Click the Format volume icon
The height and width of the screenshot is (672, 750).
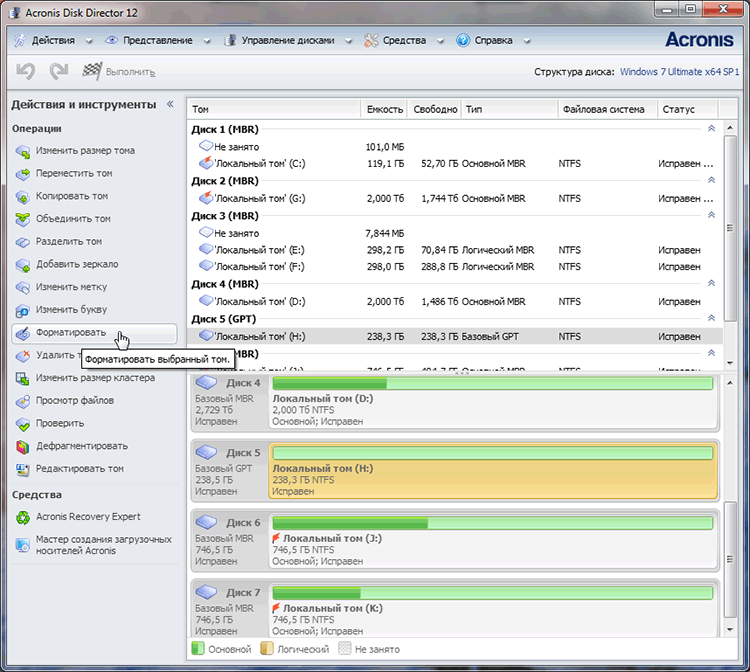(22, 333)
